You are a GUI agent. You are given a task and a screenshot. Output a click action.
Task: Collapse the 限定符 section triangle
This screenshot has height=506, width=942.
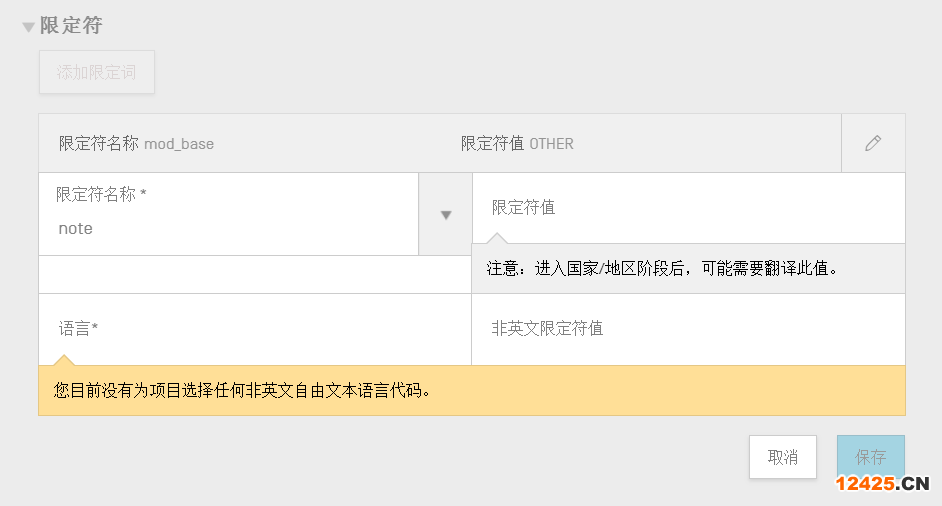[x=28, y=27]
